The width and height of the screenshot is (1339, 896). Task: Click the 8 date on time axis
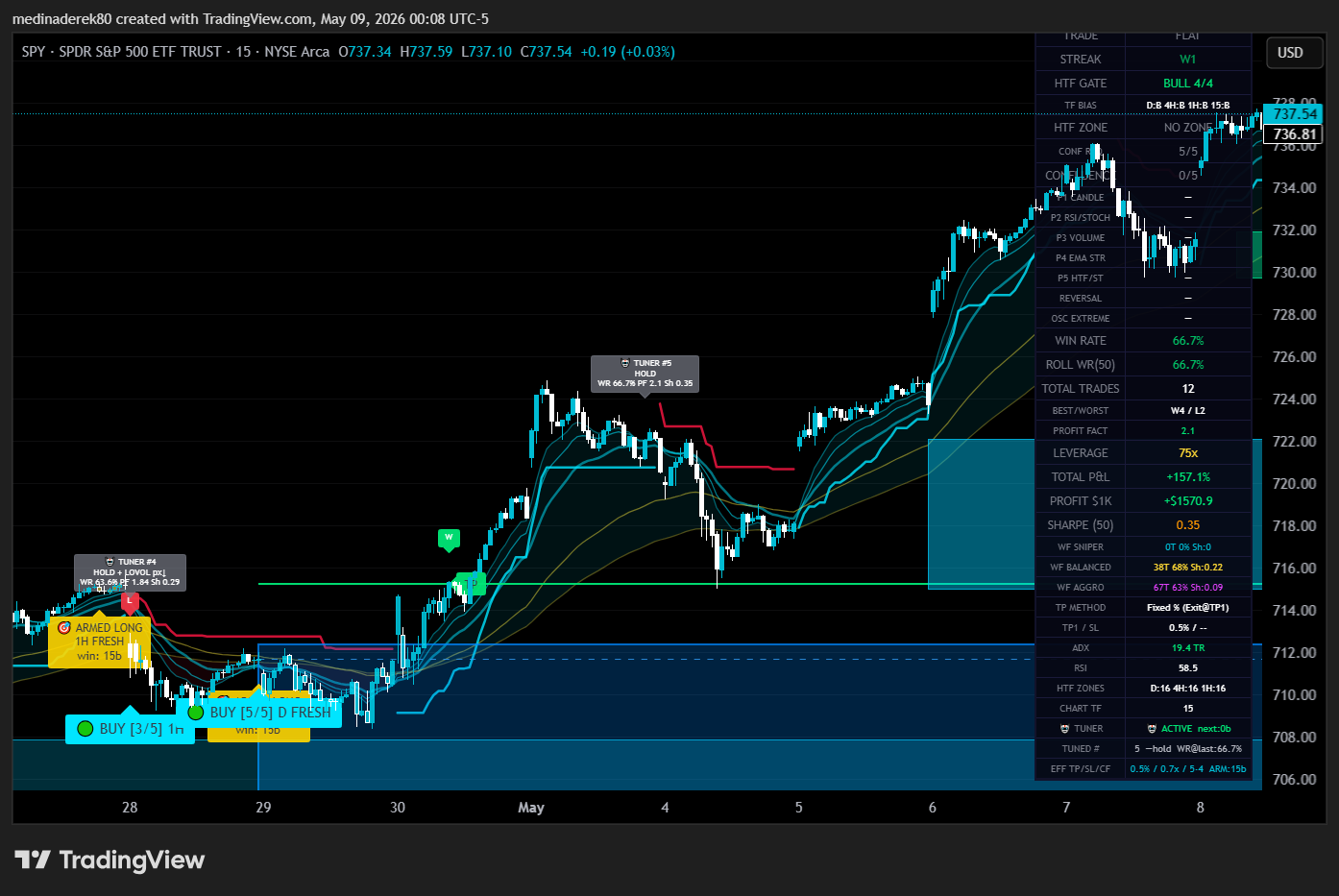1200,808
